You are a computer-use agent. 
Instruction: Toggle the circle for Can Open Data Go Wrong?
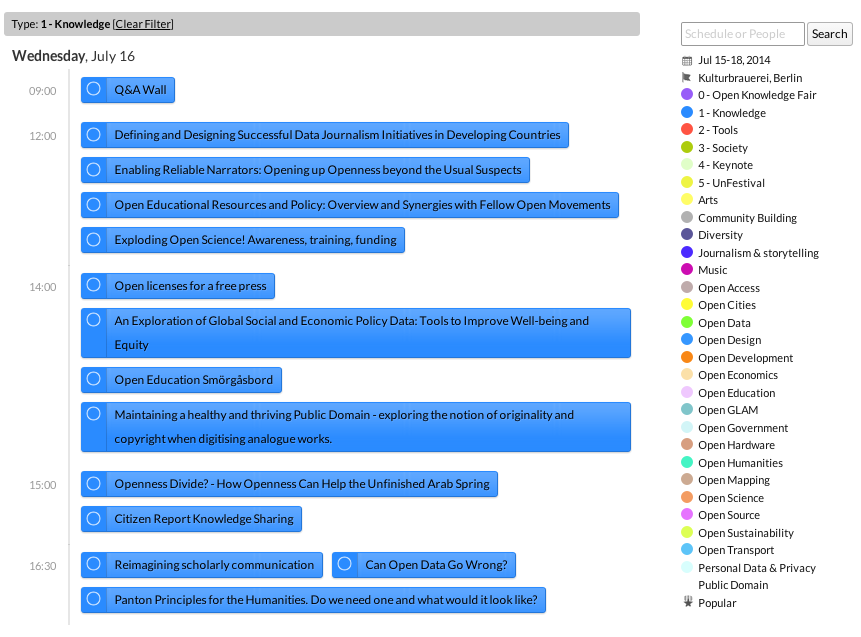coord(345,564)
